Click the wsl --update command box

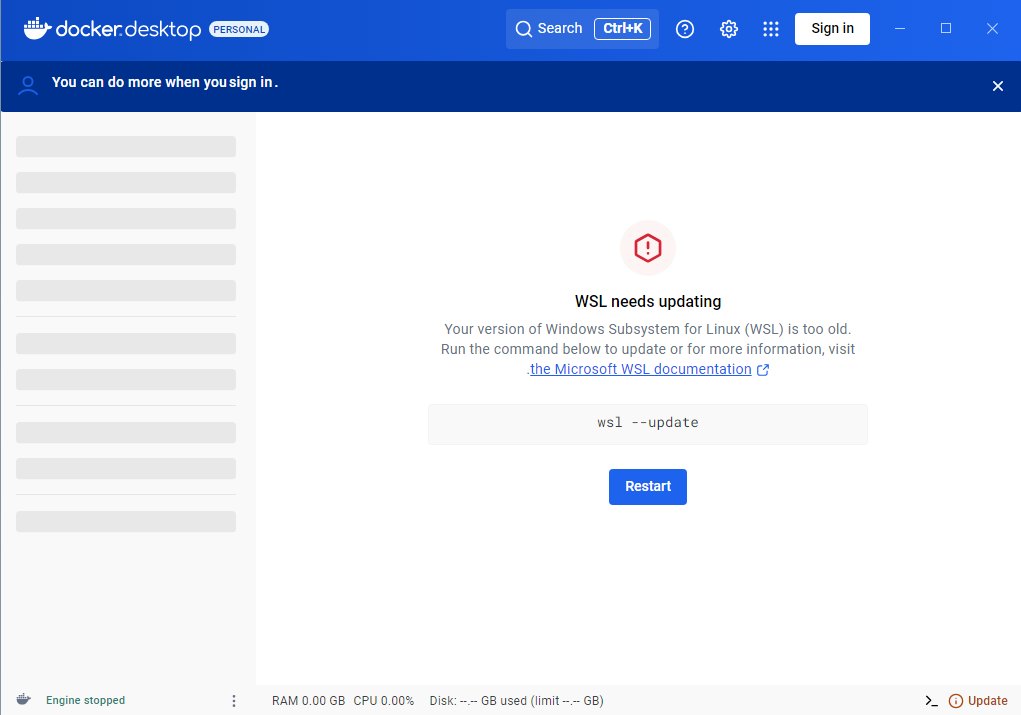[648, 423]
